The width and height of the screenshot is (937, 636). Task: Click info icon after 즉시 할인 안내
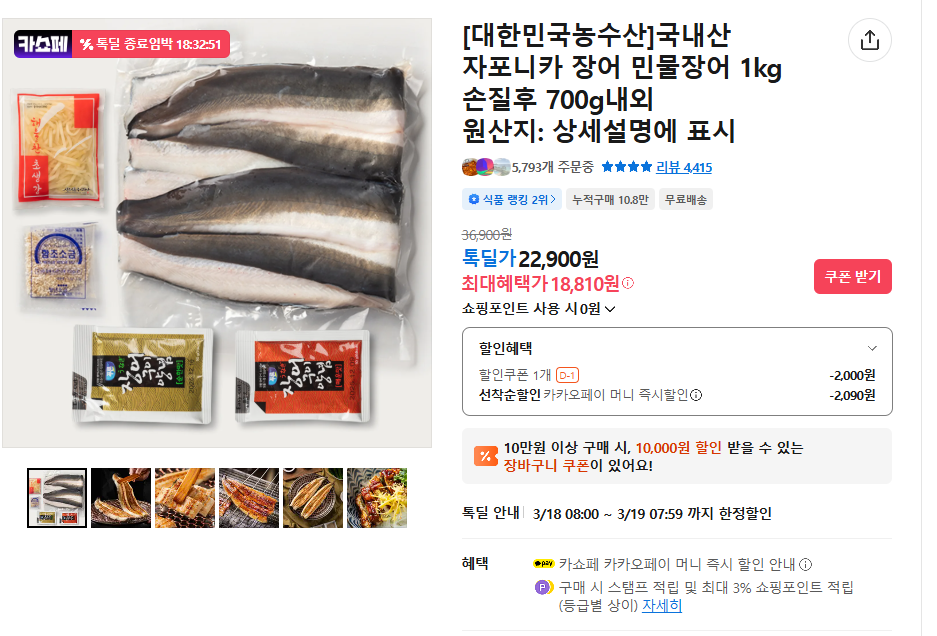(806, 564)
